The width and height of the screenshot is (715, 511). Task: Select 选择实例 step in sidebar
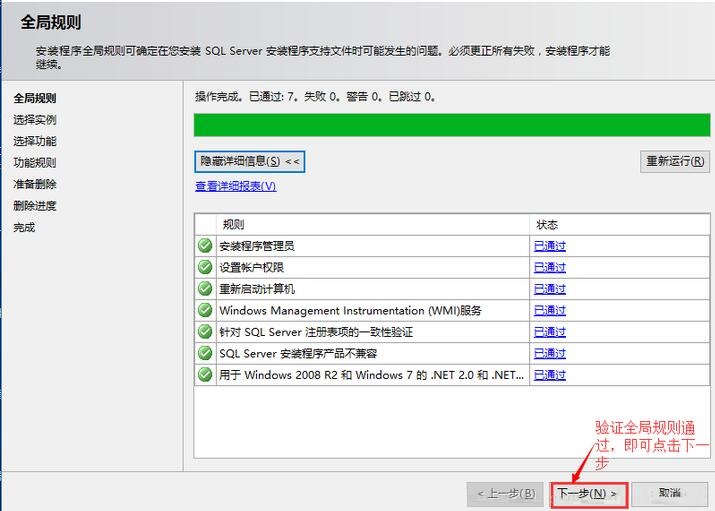click(x=35, y=120)
